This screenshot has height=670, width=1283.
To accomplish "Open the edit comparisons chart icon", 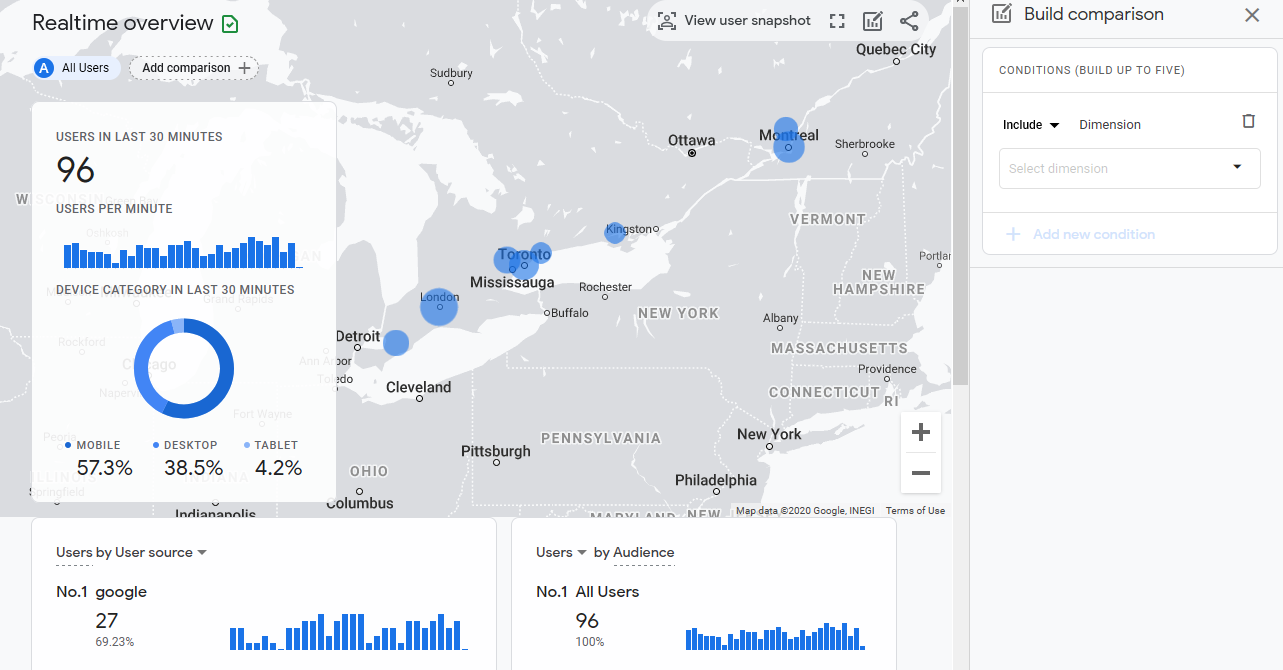I will coord(873,21).
